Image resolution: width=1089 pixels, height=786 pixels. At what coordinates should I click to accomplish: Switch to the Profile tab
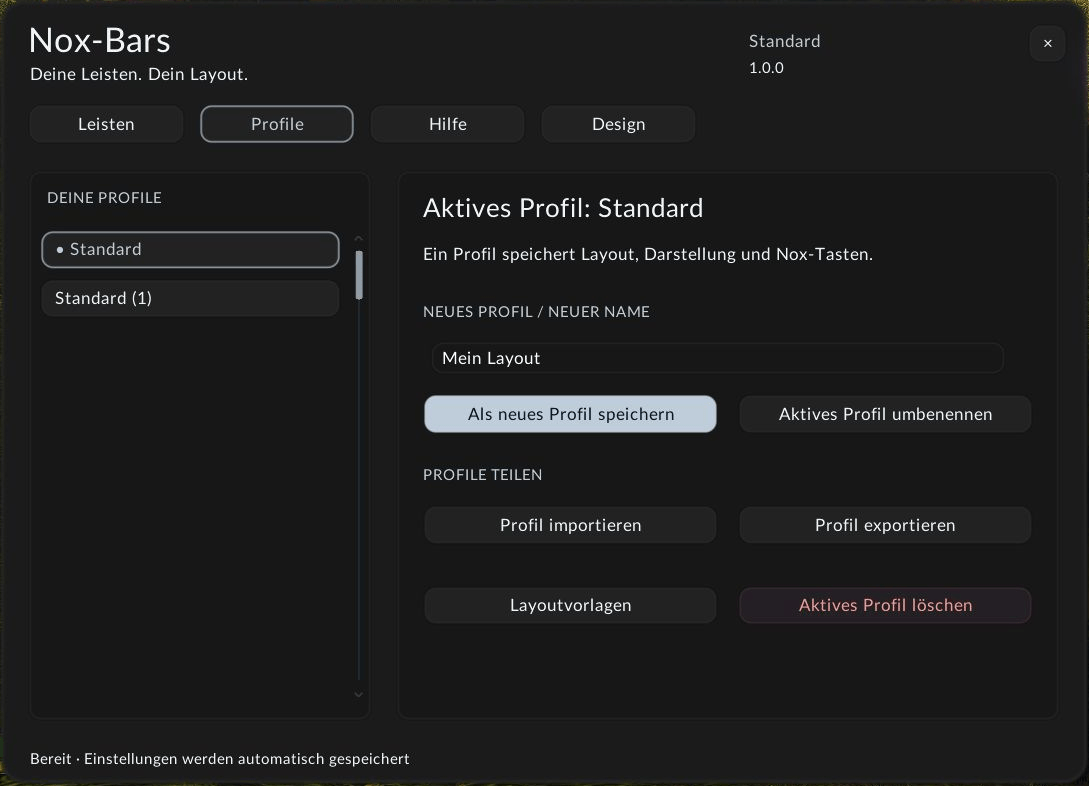coord(277,124)
